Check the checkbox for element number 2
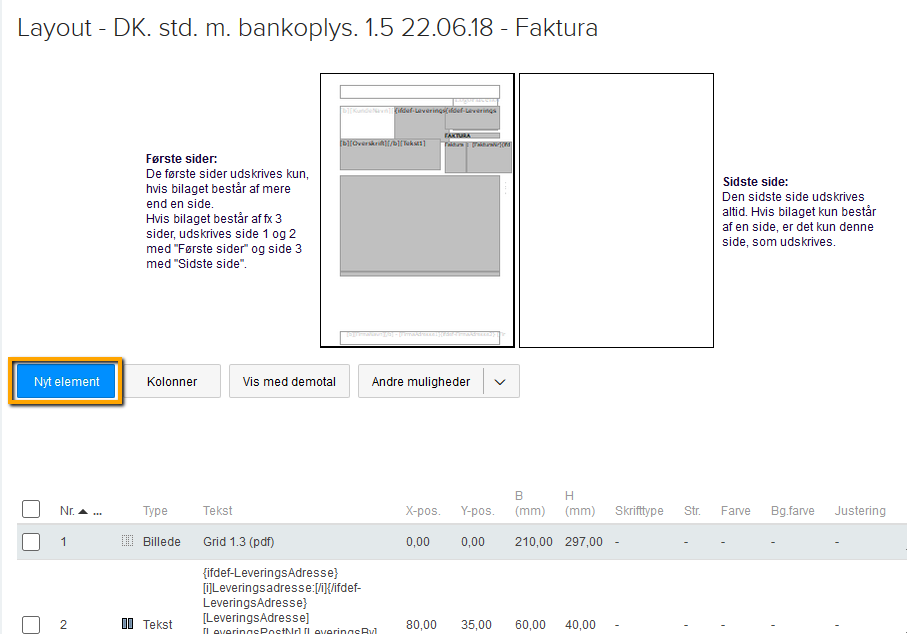 30,624
